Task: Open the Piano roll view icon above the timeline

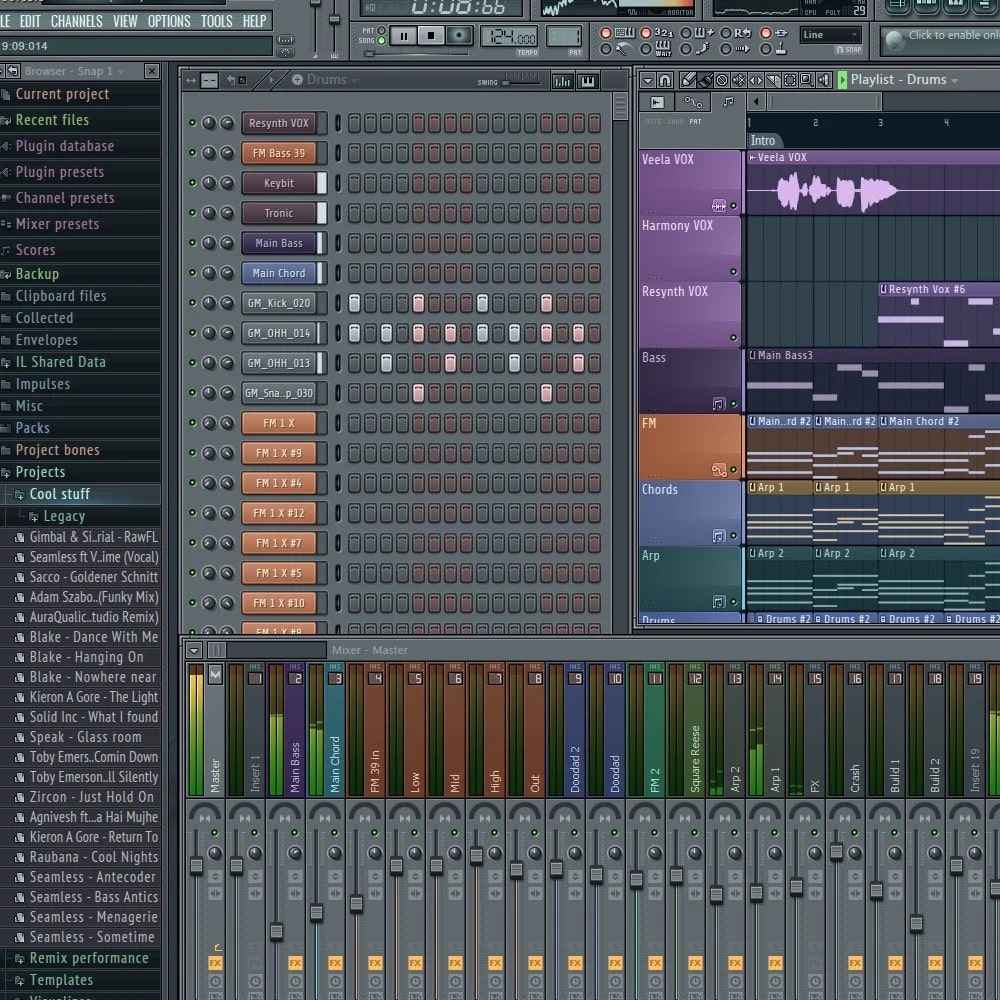Action: click(728, 101)
